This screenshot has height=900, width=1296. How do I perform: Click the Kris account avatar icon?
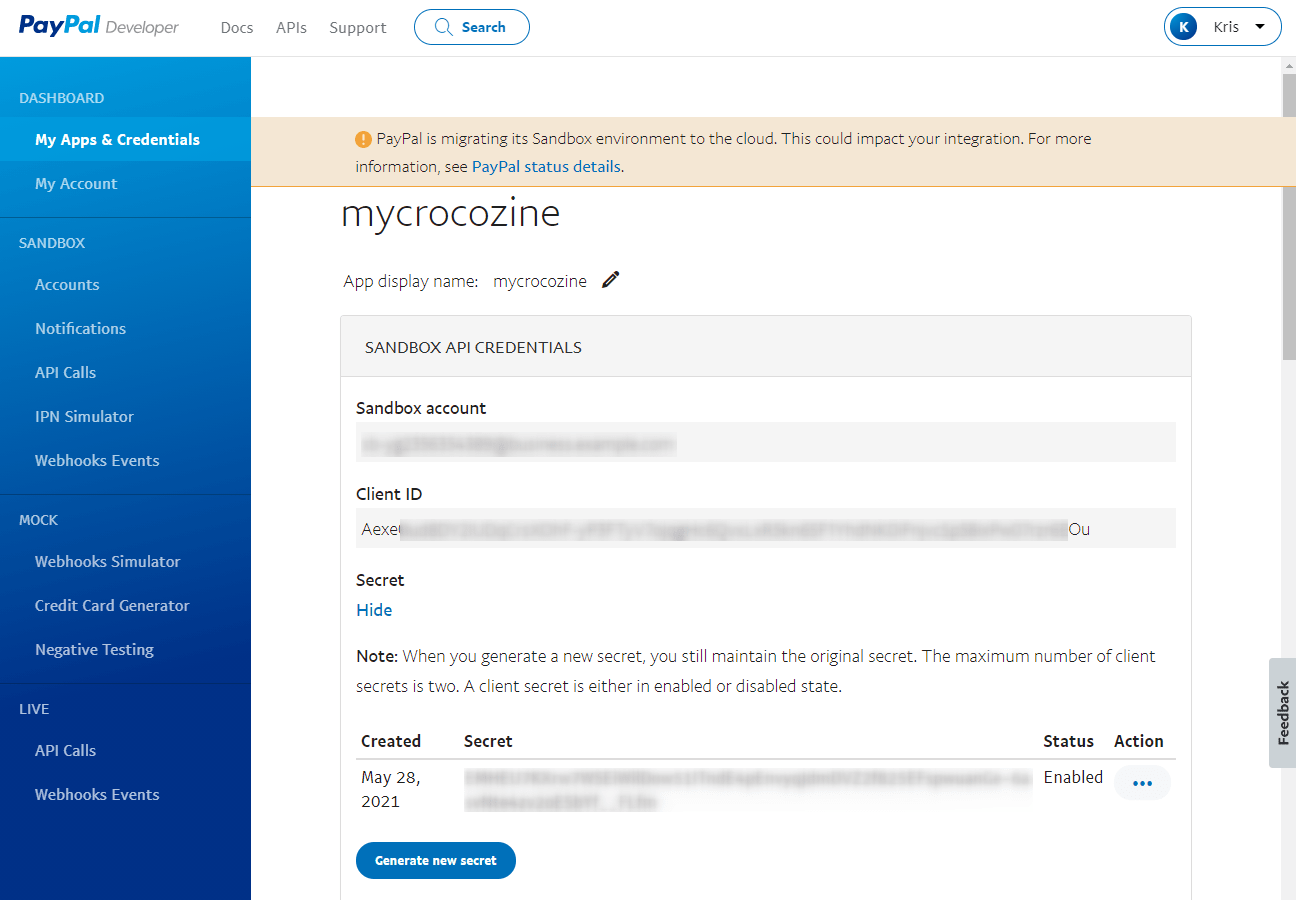tap(1184, 26)
